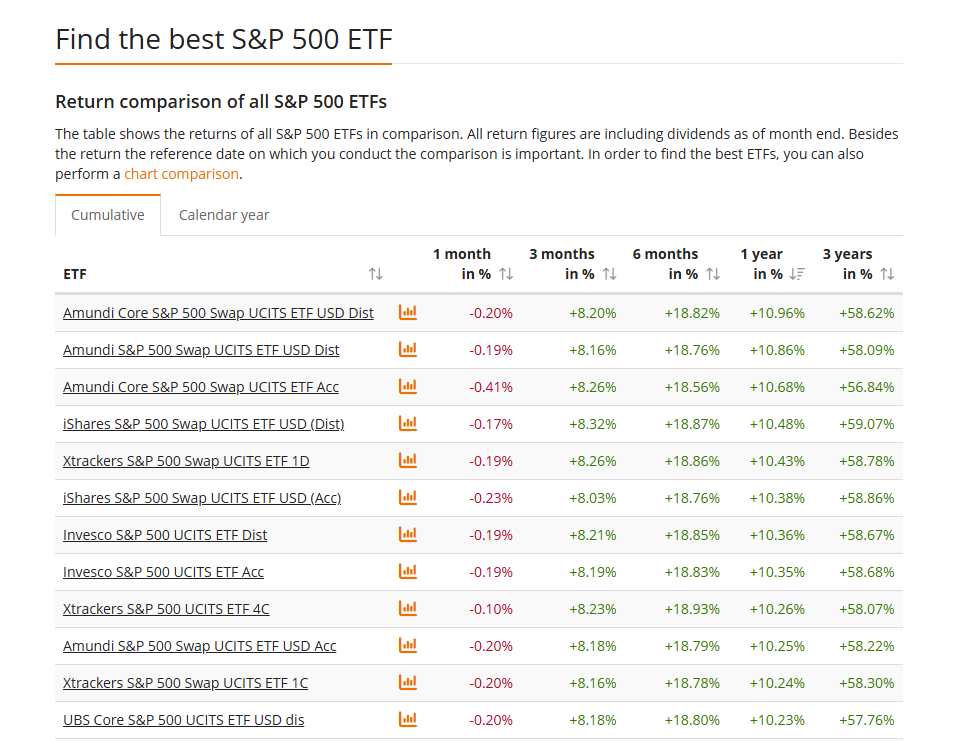The height and width of the screenshot is (741, 955).
Task: Open Invesco S&P 500 UCITS ETF Acc link
Action: pyautogui.click(x=163, y=572)
